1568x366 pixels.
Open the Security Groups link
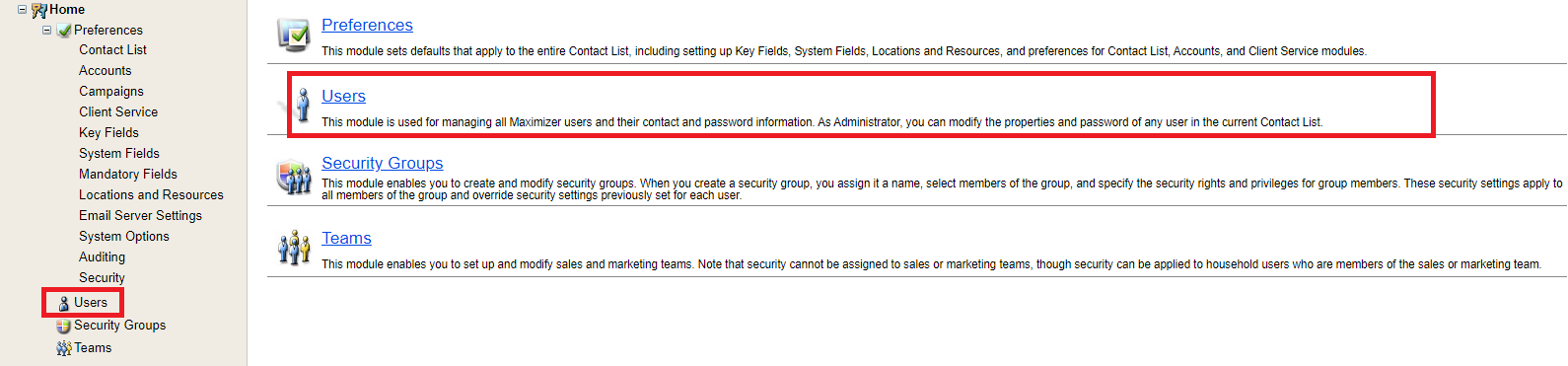pos(383,163)
